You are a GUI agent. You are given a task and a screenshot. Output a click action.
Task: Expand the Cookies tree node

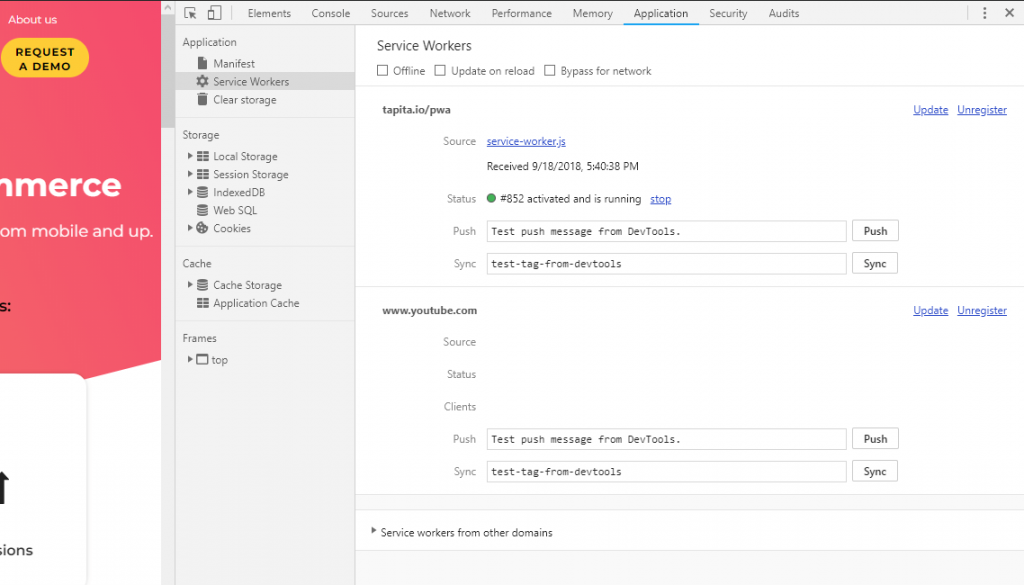click(x=190, y=229)
